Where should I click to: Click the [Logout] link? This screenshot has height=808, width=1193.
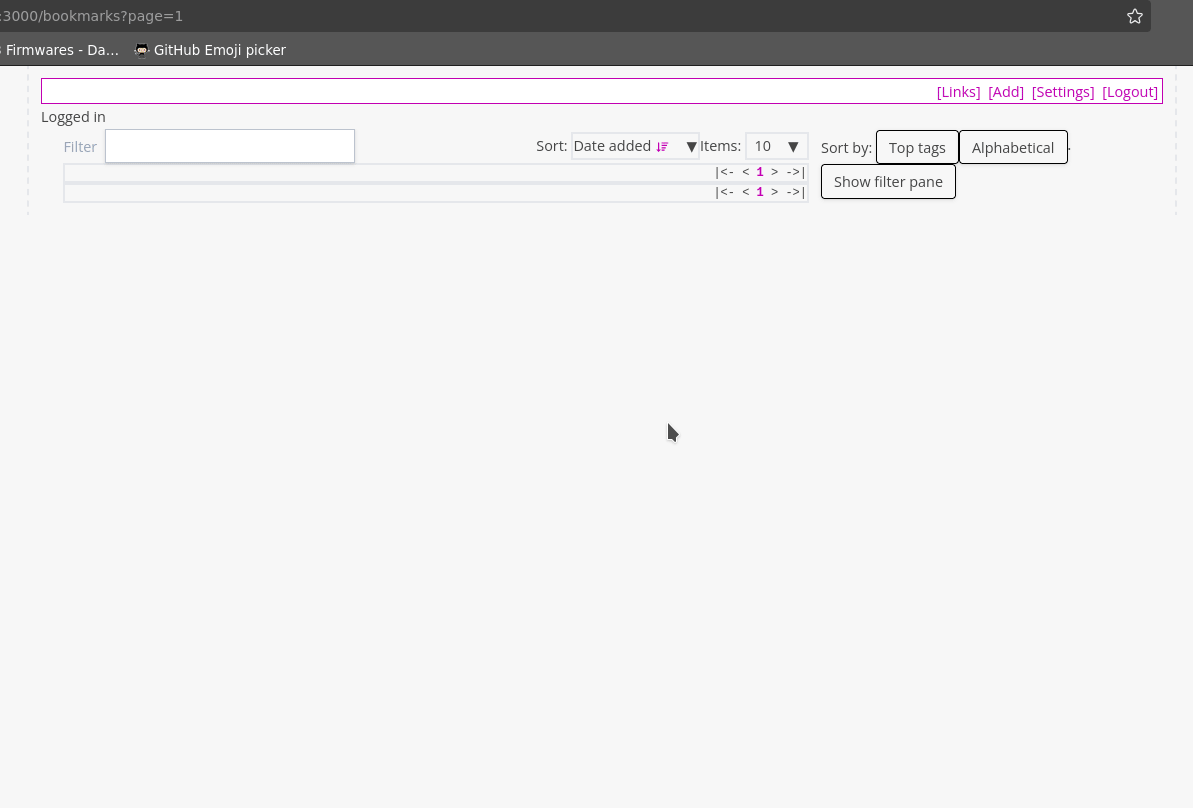coord(1130,92)
